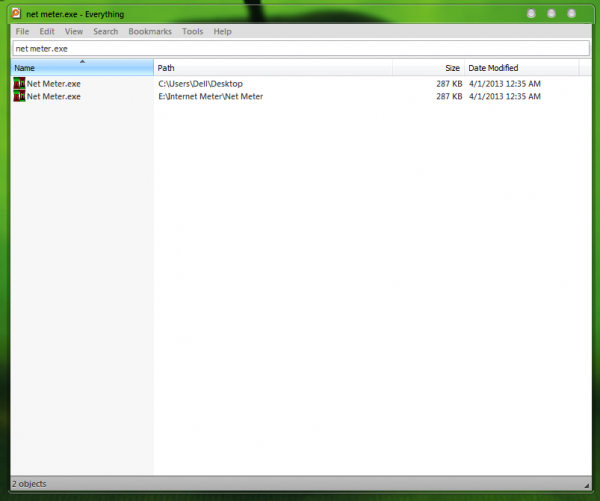Click the path C:\Users\Dell\Desktop

click(201, 83)
